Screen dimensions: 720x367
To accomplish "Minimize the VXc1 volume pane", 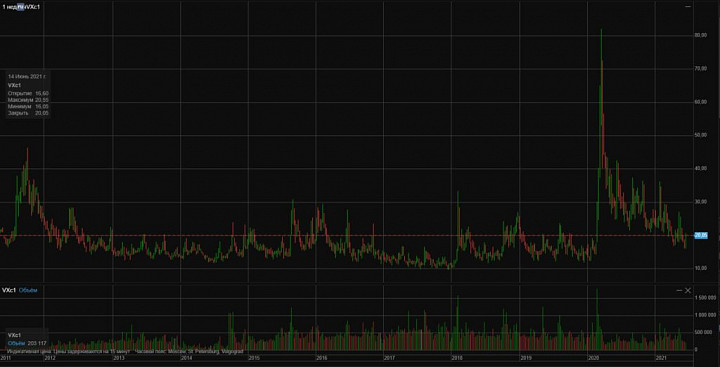I will coord(679,291).
